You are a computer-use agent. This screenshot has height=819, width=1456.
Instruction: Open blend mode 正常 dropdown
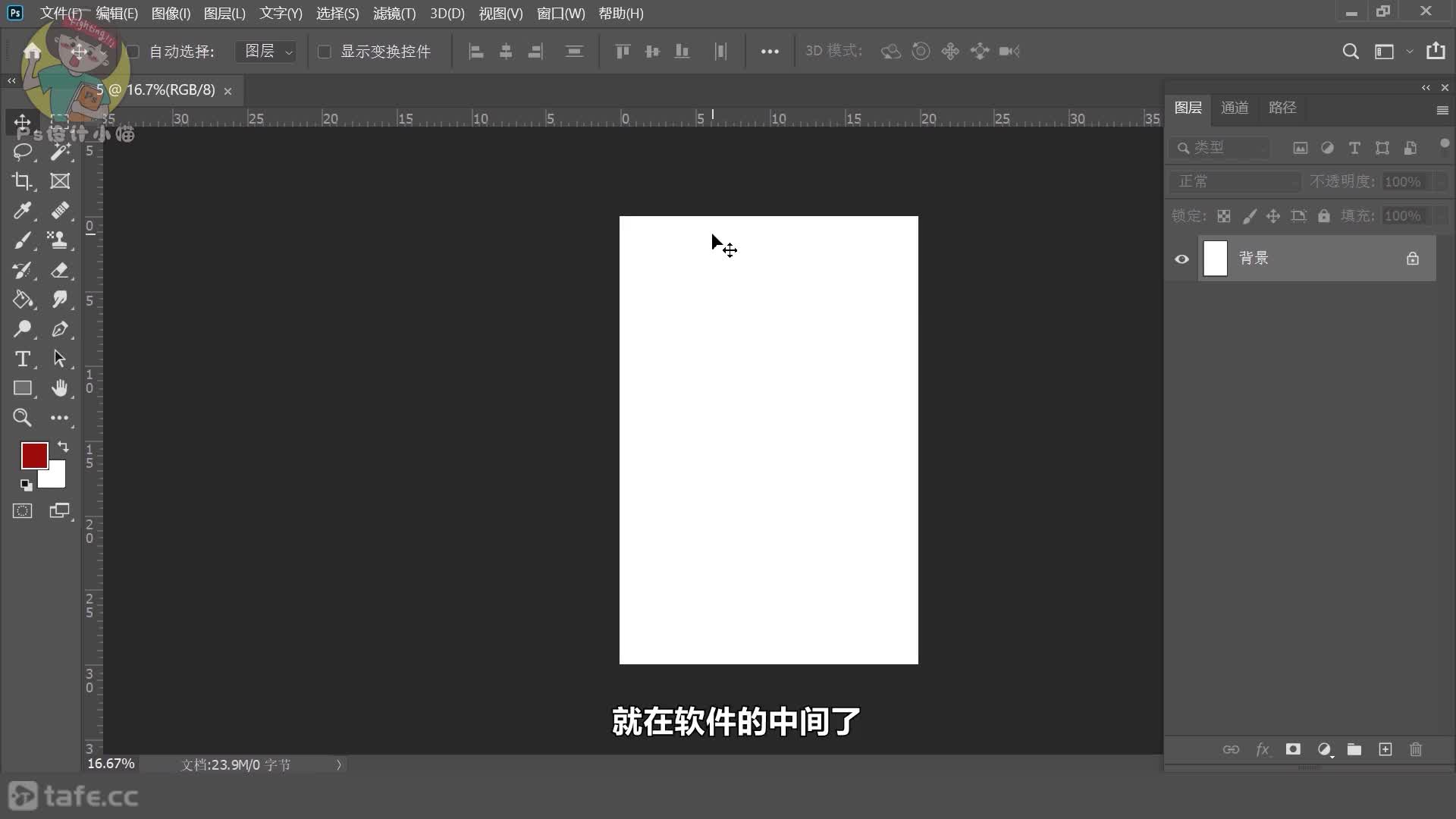pyautogui.click(x=1235, y=182)
